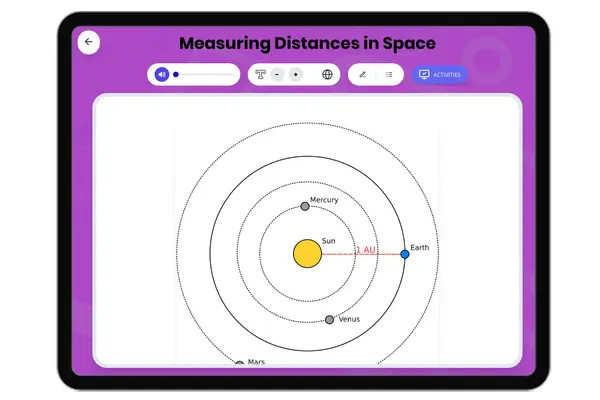Click the speaker audio icon
Image resolution: width=600 pixels, height=400 pixels.
pyautogui.click(x=162, y=74)
